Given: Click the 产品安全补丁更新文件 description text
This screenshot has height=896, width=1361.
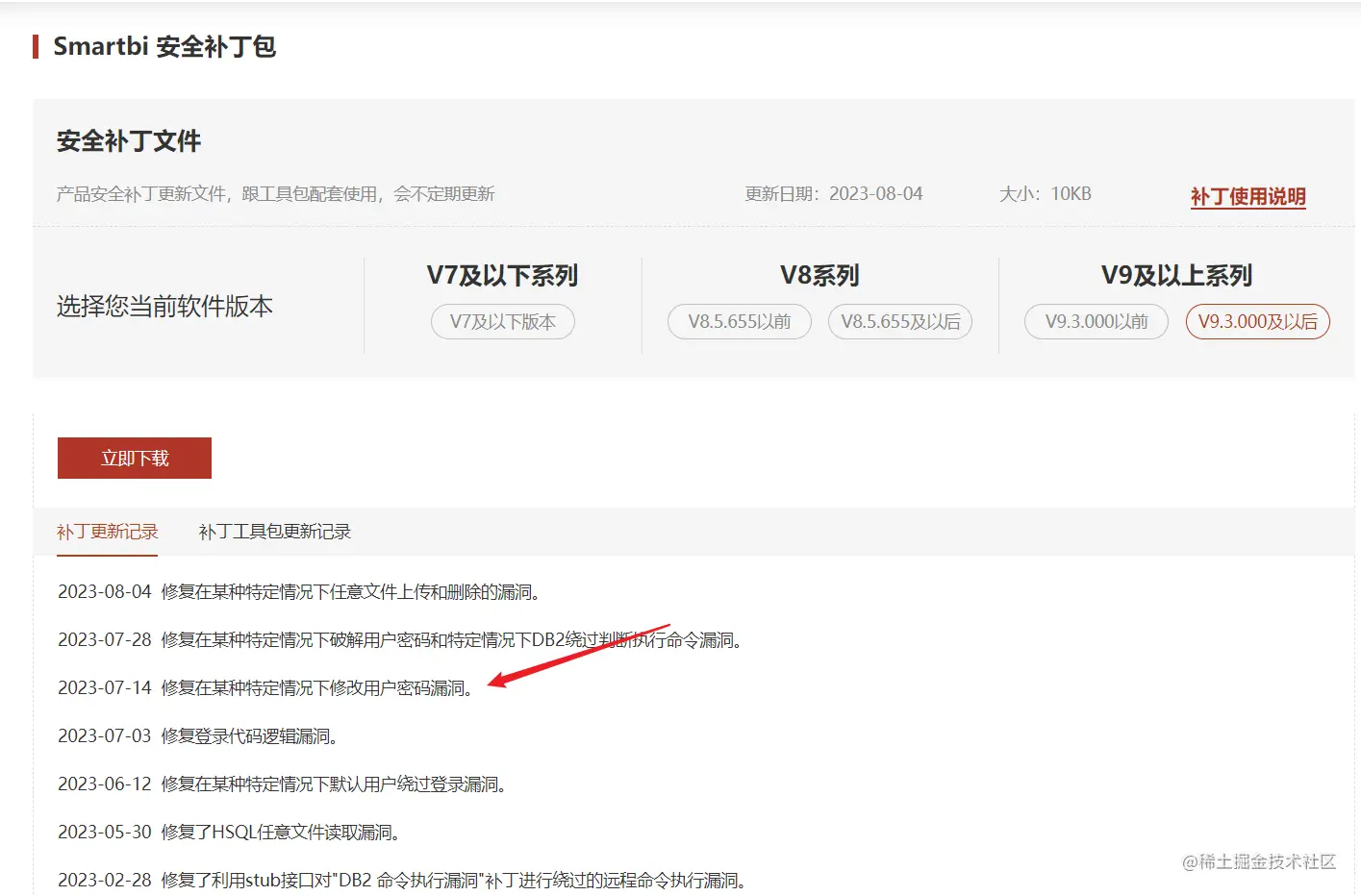Looking at the screenshot, I should tap(275, 194).
